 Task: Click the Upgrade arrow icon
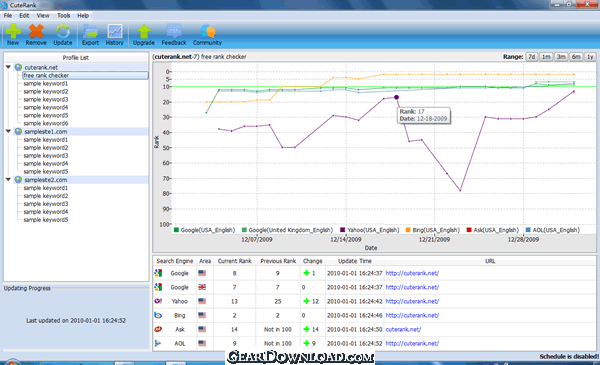144,31
